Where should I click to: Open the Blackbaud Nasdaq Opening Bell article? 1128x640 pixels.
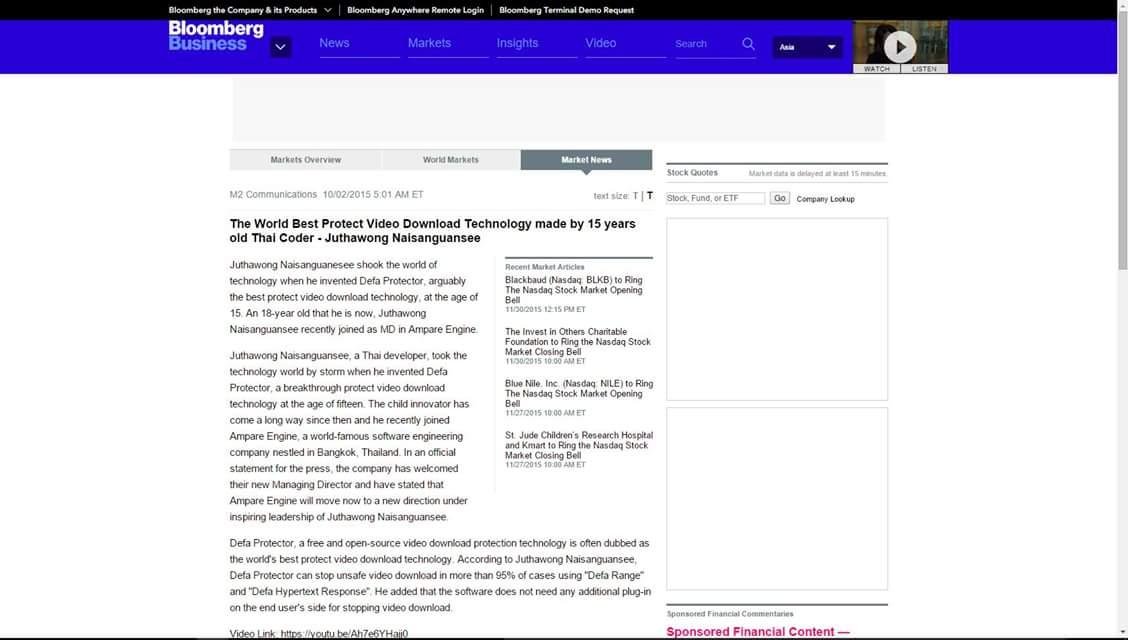pos(573,290)
